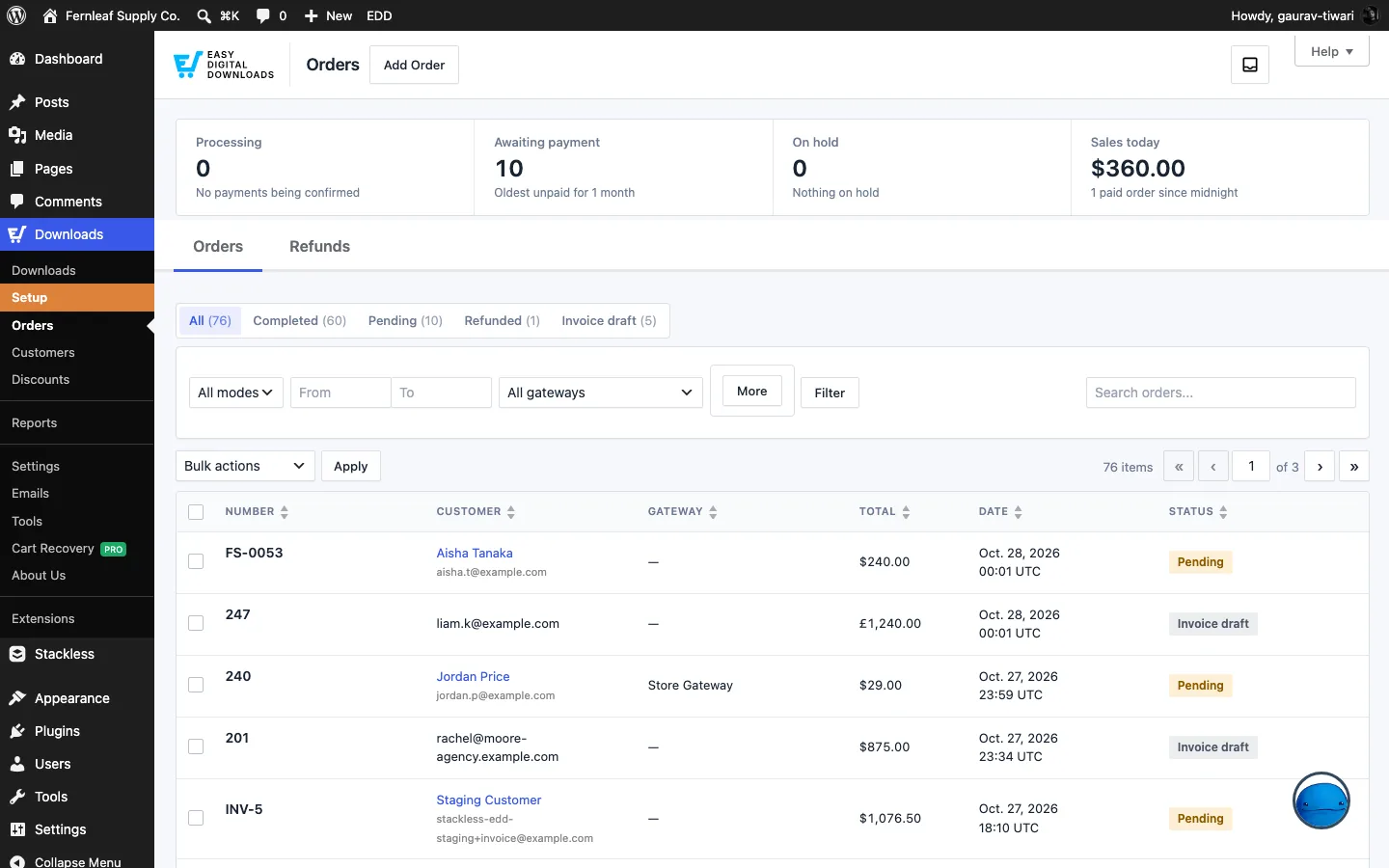The height and width of the screenshot is (868, 1389).
Task: Click the Filter button
Action: pos(830,393)
